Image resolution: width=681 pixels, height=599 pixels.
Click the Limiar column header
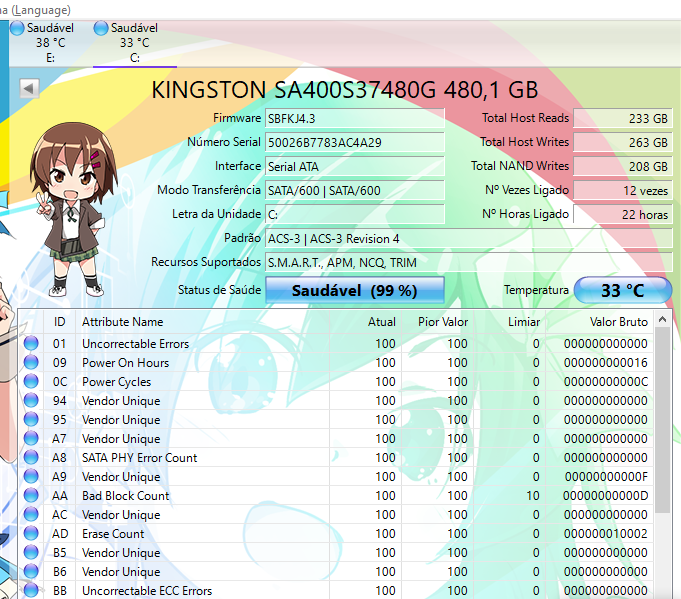(509, 322)
